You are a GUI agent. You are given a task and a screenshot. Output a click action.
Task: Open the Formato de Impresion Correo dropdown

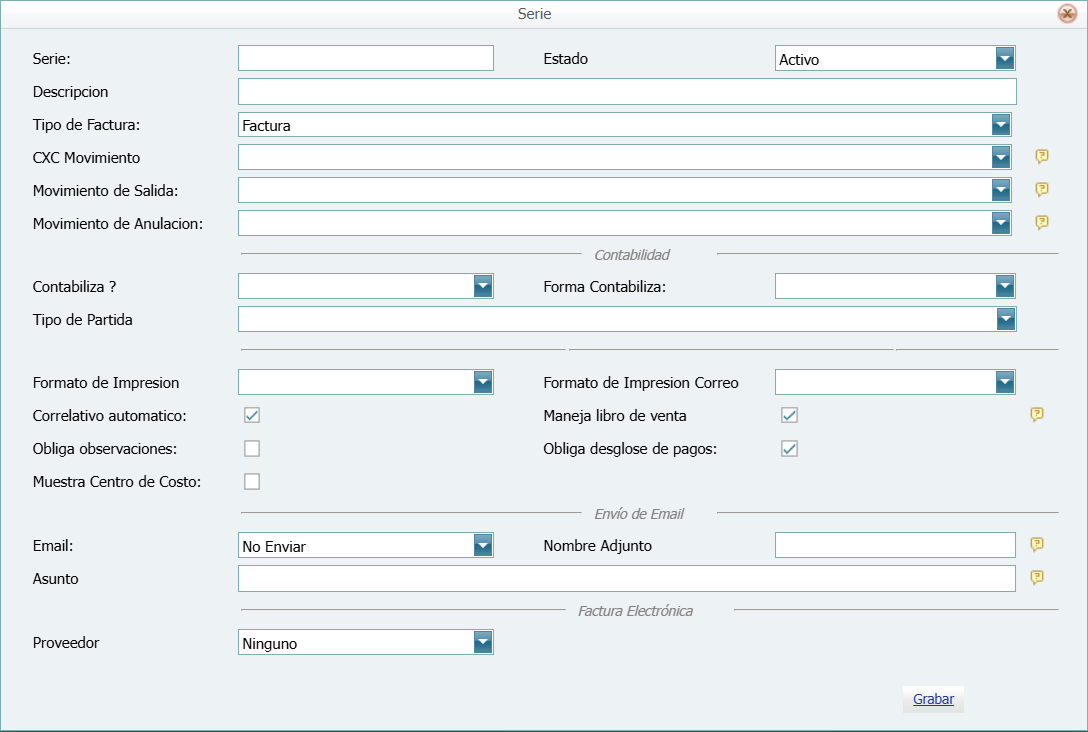point(1004,382)
